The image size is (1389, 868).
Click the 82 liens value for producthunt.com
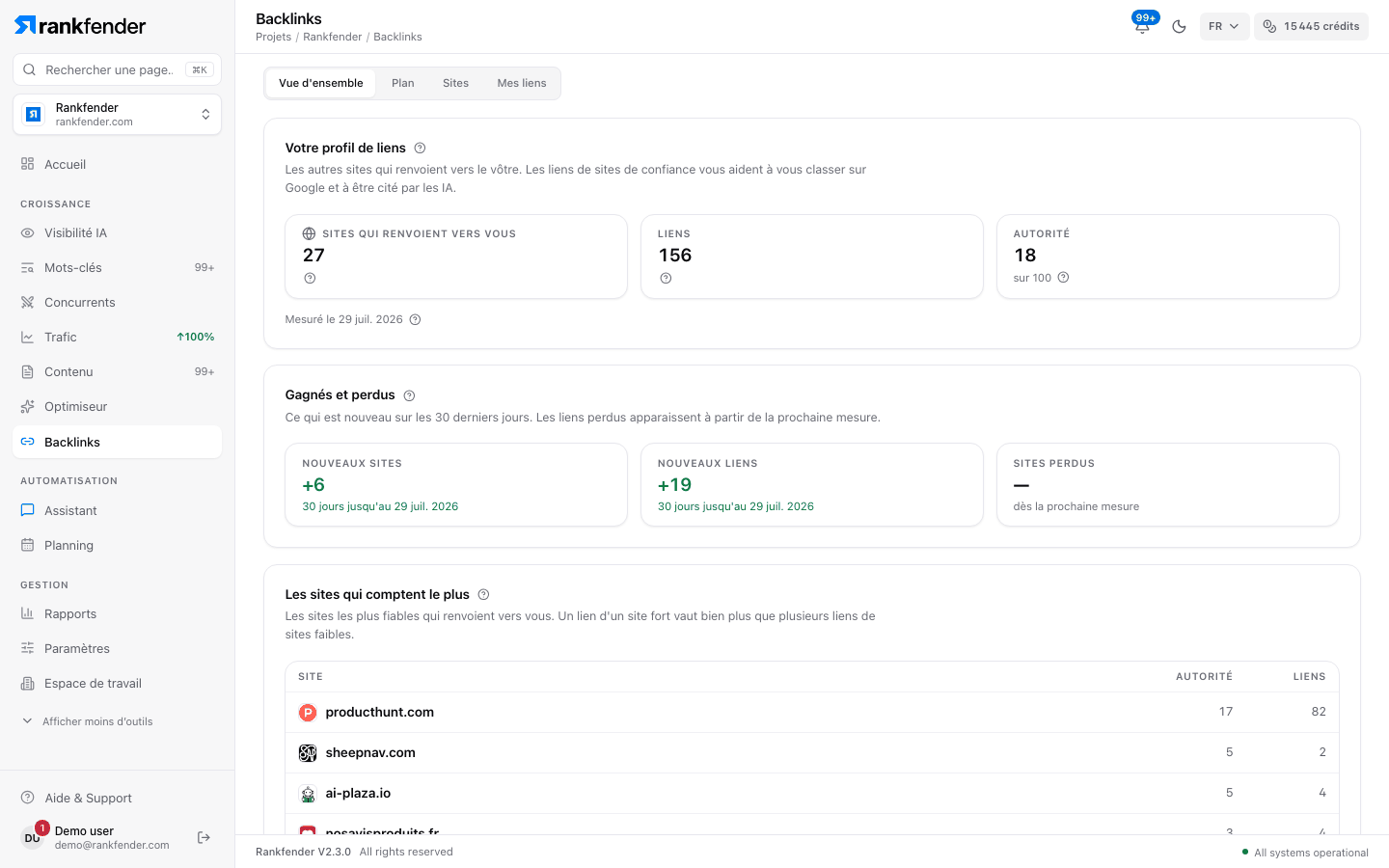1319,712
